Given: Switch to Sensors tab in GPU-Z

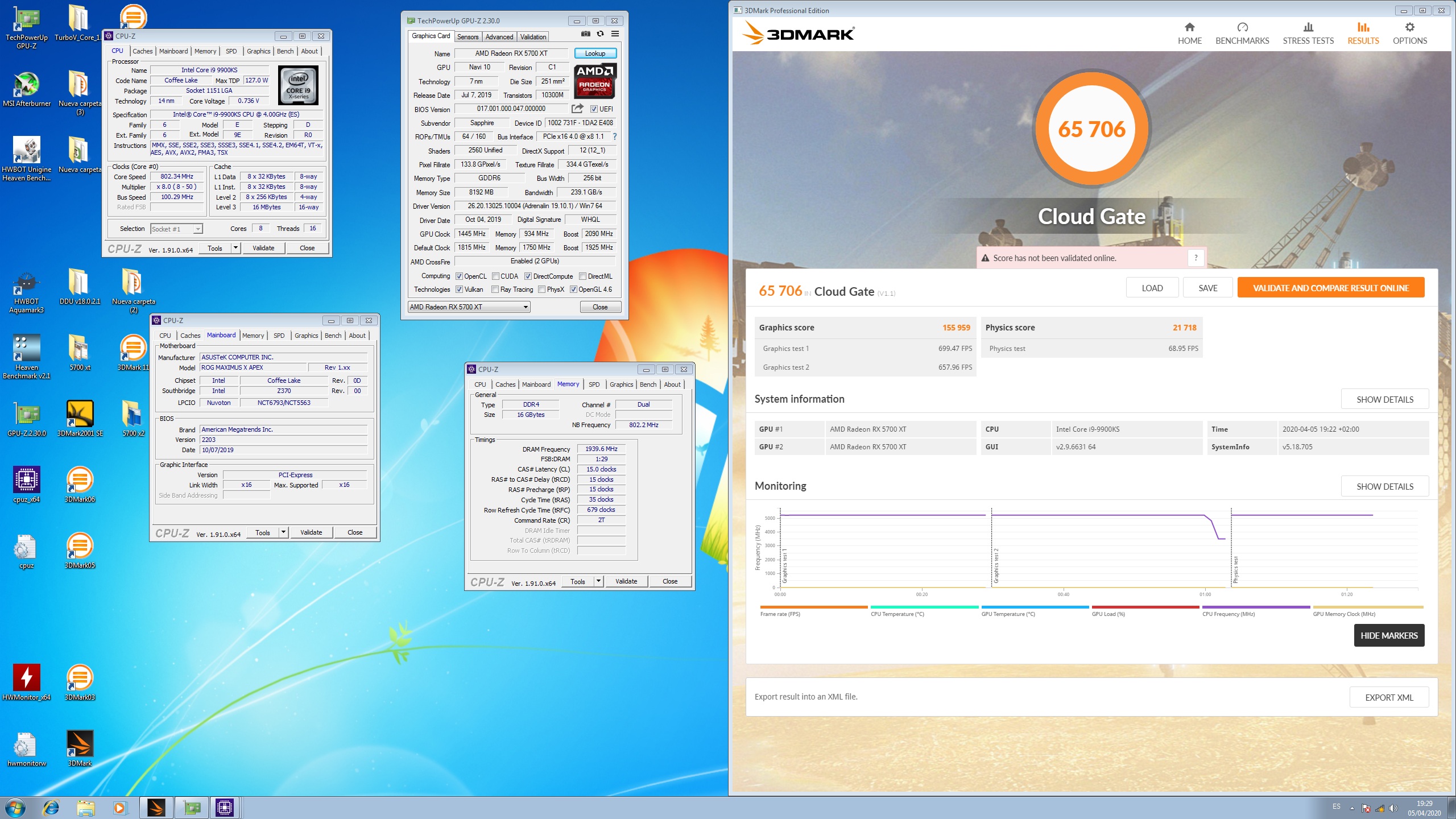Looking at the screenshot, I should click(x=468, y=37).
